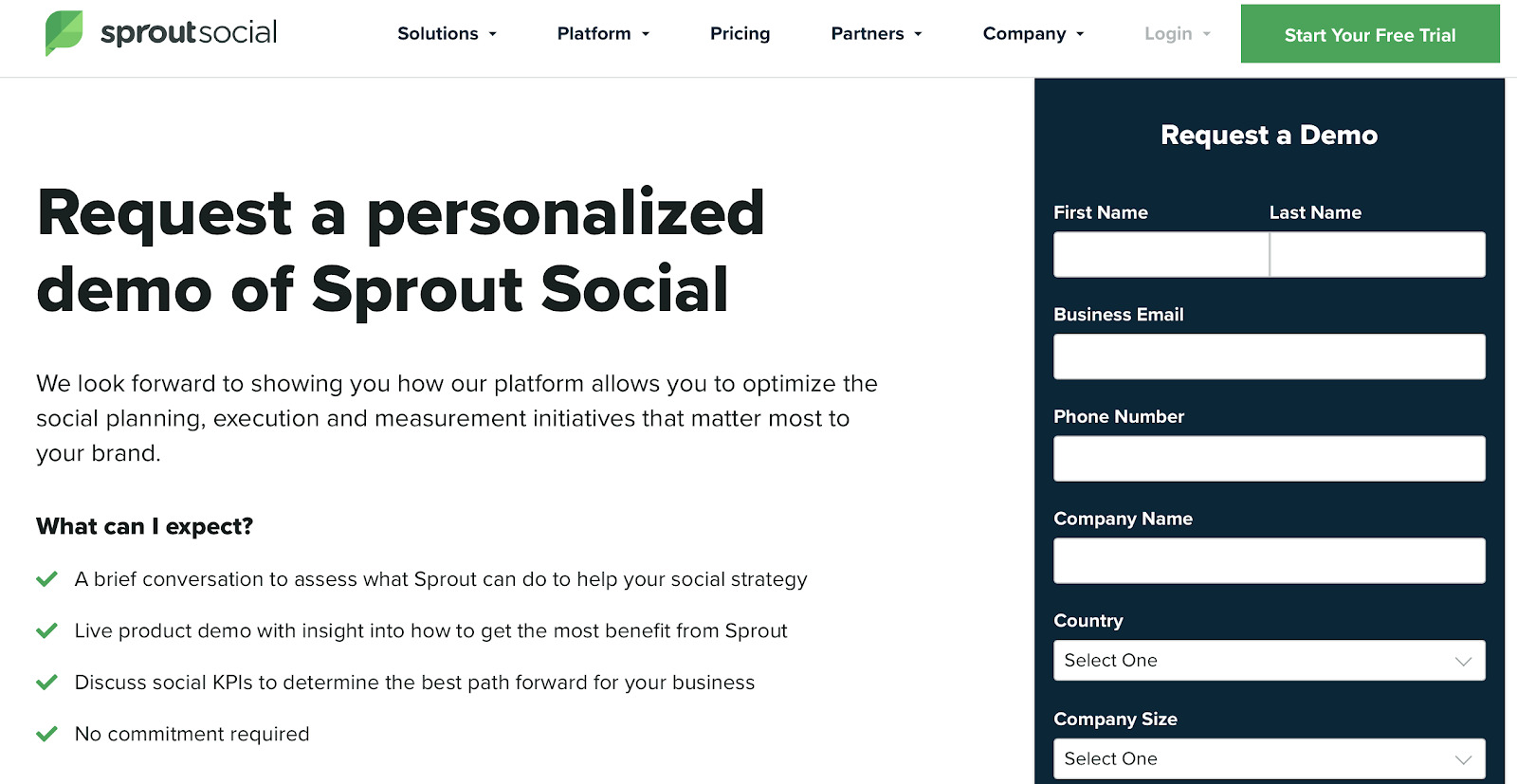
Task: Click the checkmark next to brief conversation
Action: point(46,579)
